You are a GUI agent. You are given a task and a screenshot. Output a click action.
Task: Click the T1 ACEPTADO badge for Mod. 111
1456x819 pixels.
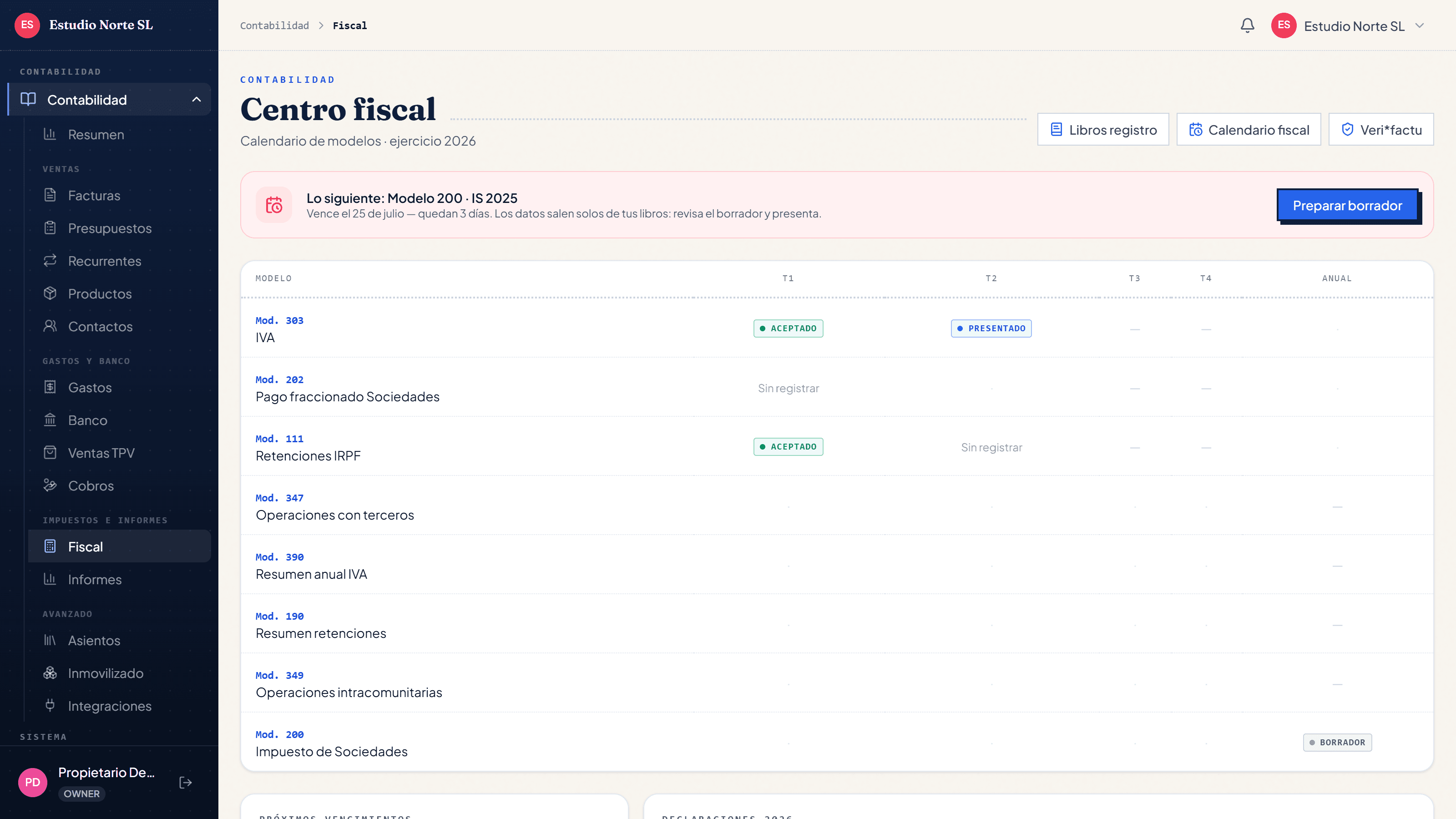[x=788, y=446]
